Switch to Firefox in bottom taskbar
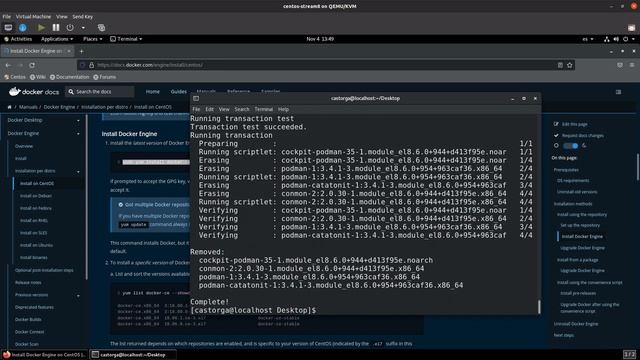The height and width of the screenshot is (360, 640). [44, 355]
